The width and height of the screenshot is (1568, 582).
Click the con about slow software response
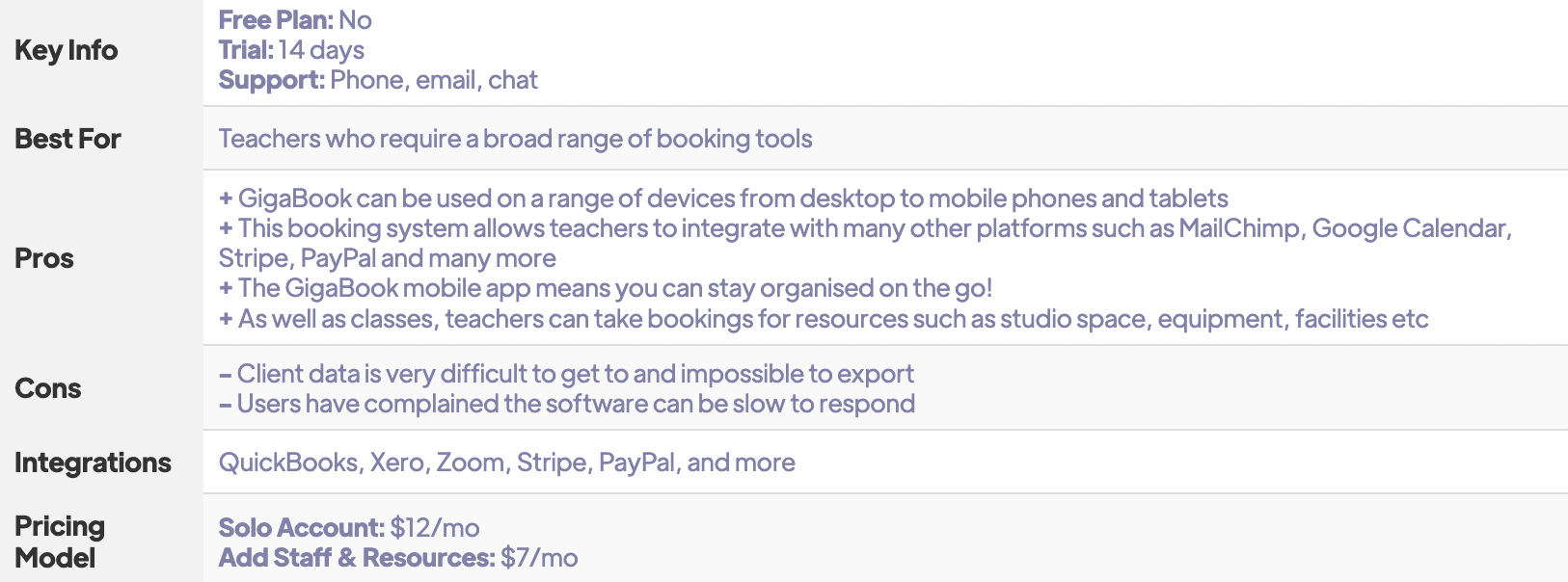[567, 404]
